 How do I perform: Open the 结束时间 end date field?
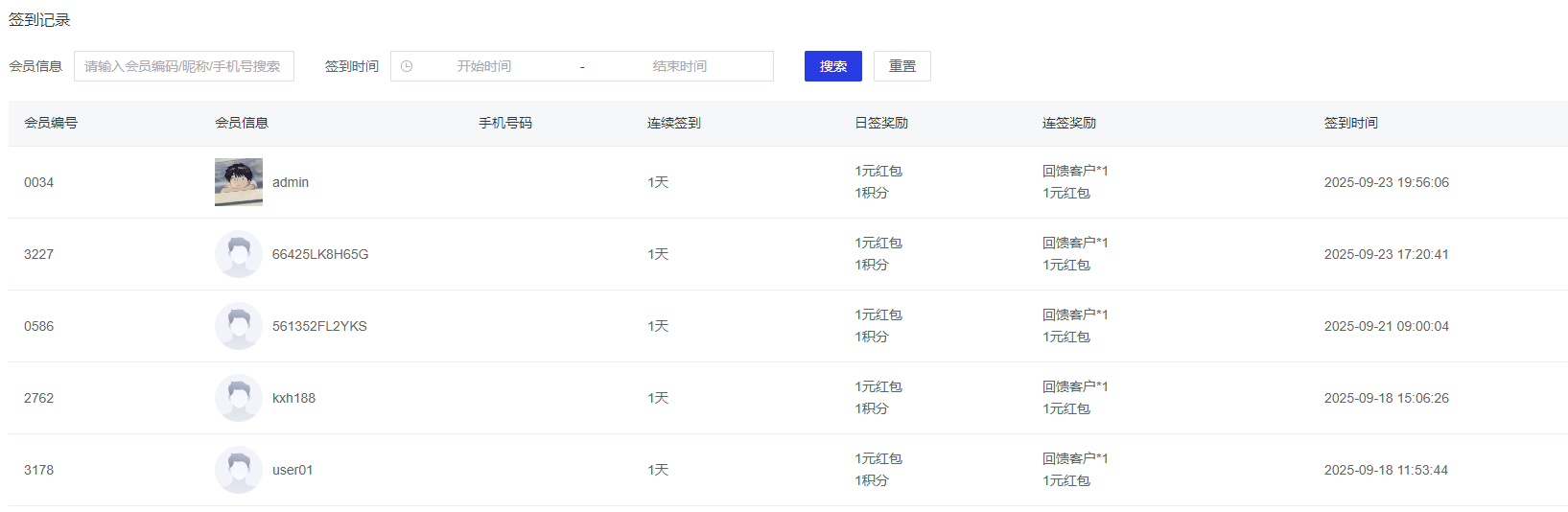pos(680,66)
